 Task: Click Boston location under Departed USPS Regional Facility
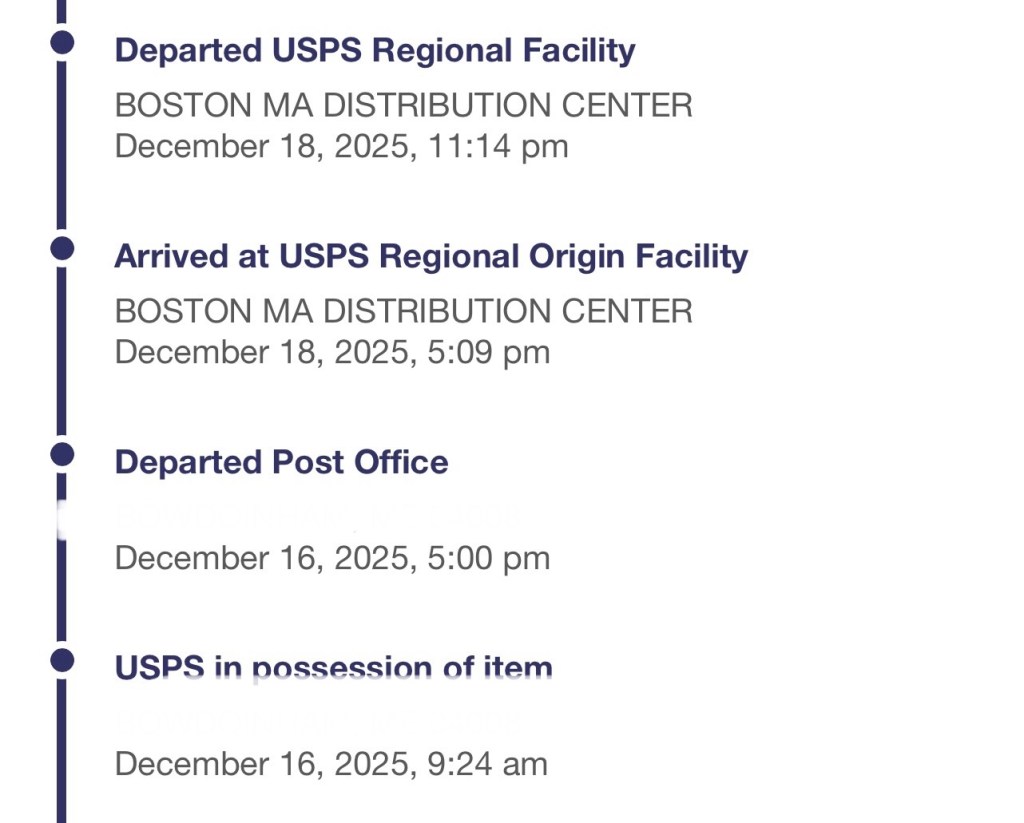[x=403, y=105]
